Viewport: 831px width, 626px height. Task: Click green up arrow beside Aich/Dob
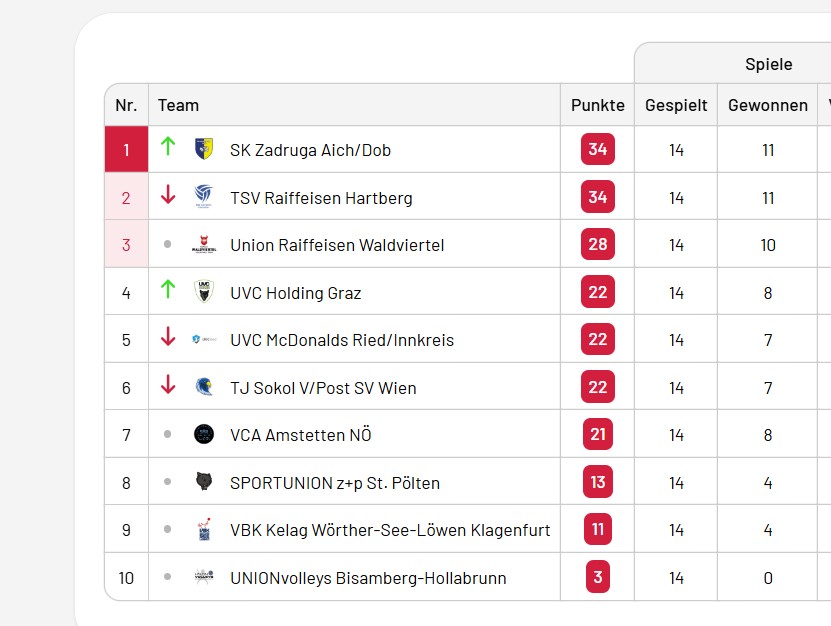pos(168,147)
